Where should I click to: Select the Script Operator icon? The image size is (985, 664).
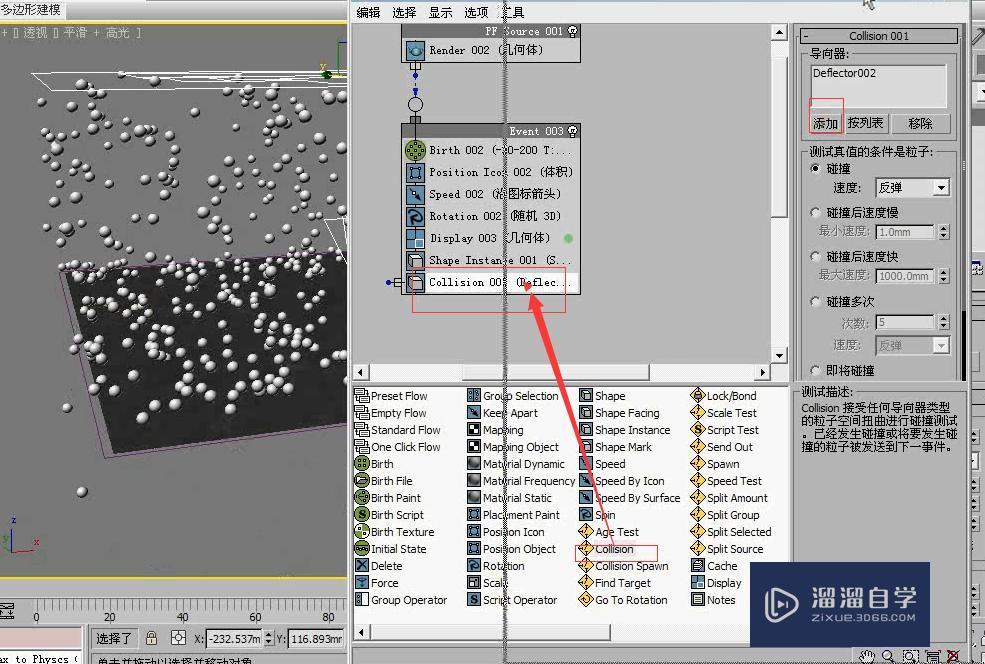[x=474, y=599]
